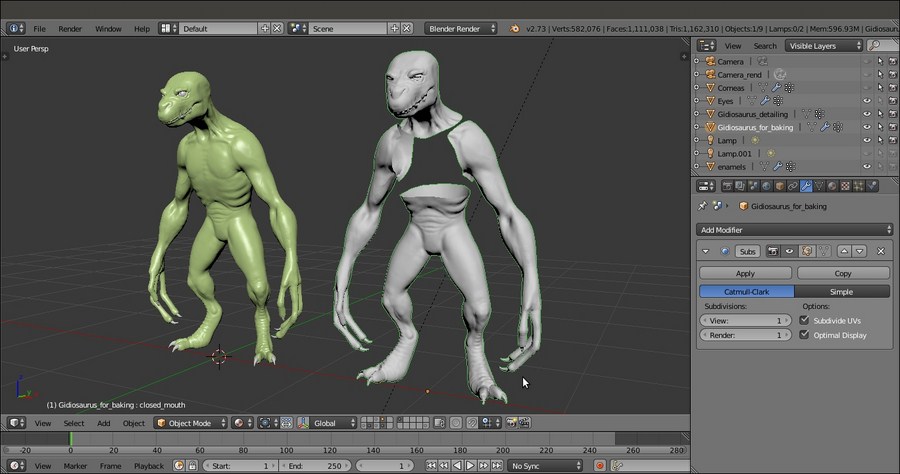Click the modifier wrench icon beside Eyes
900x474 pixels.
765,101
